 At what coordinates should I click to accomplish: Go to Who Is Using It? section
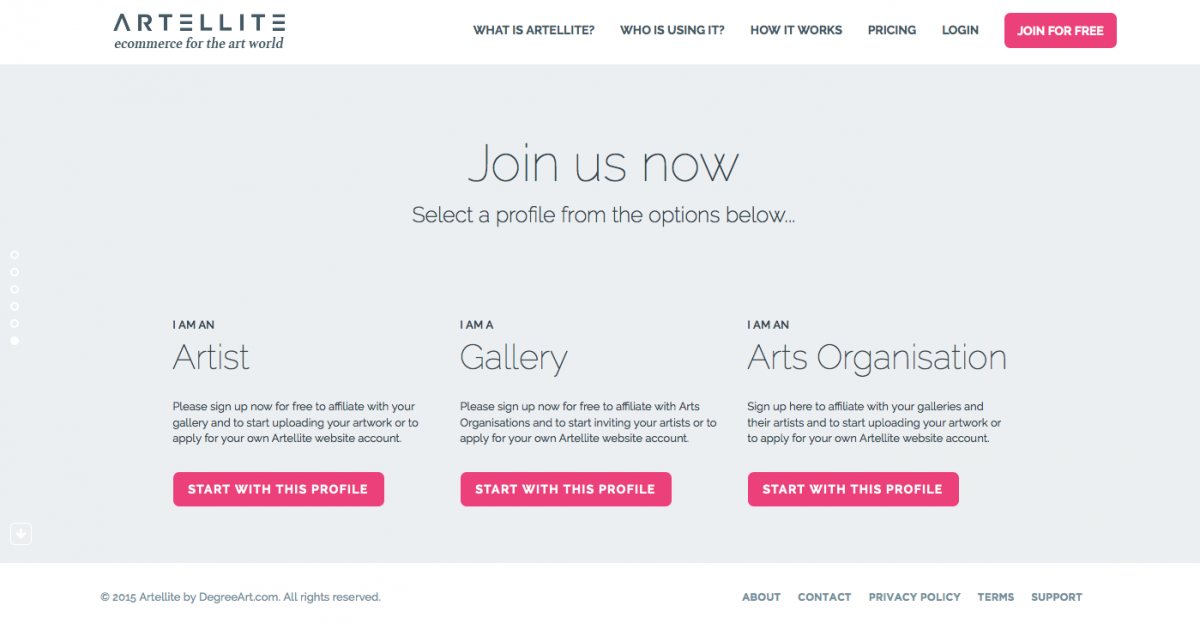click(x=672, y=30)
